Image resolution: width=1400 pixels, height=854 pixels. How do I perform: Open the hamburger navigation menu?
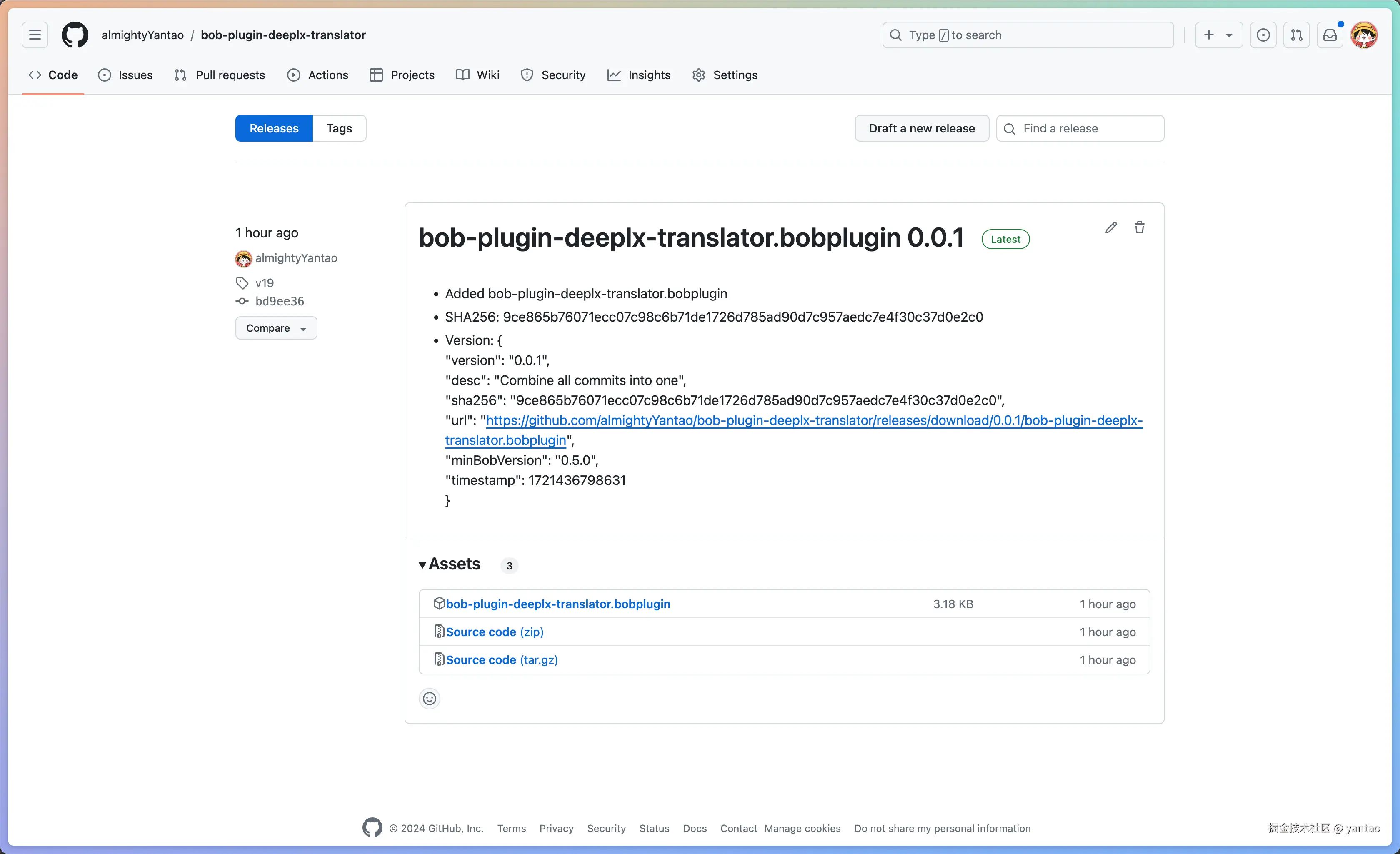coord(35,35)
